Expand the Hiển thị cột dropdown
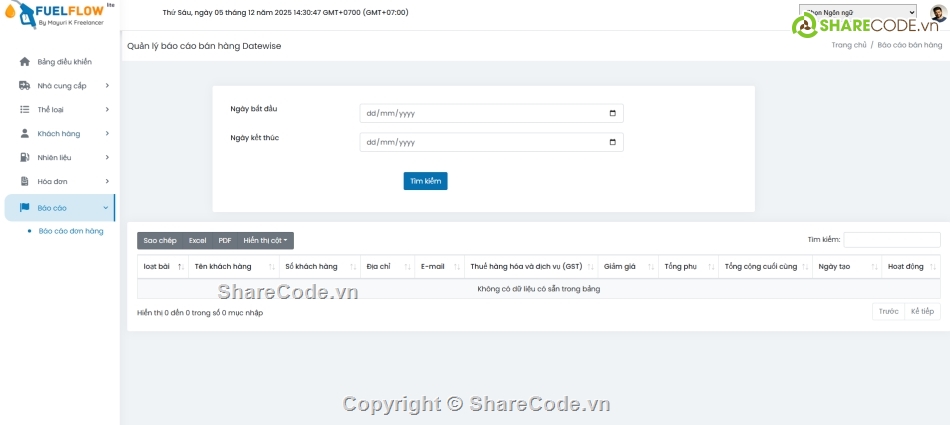The image size is (950, 425). point(265,241)
